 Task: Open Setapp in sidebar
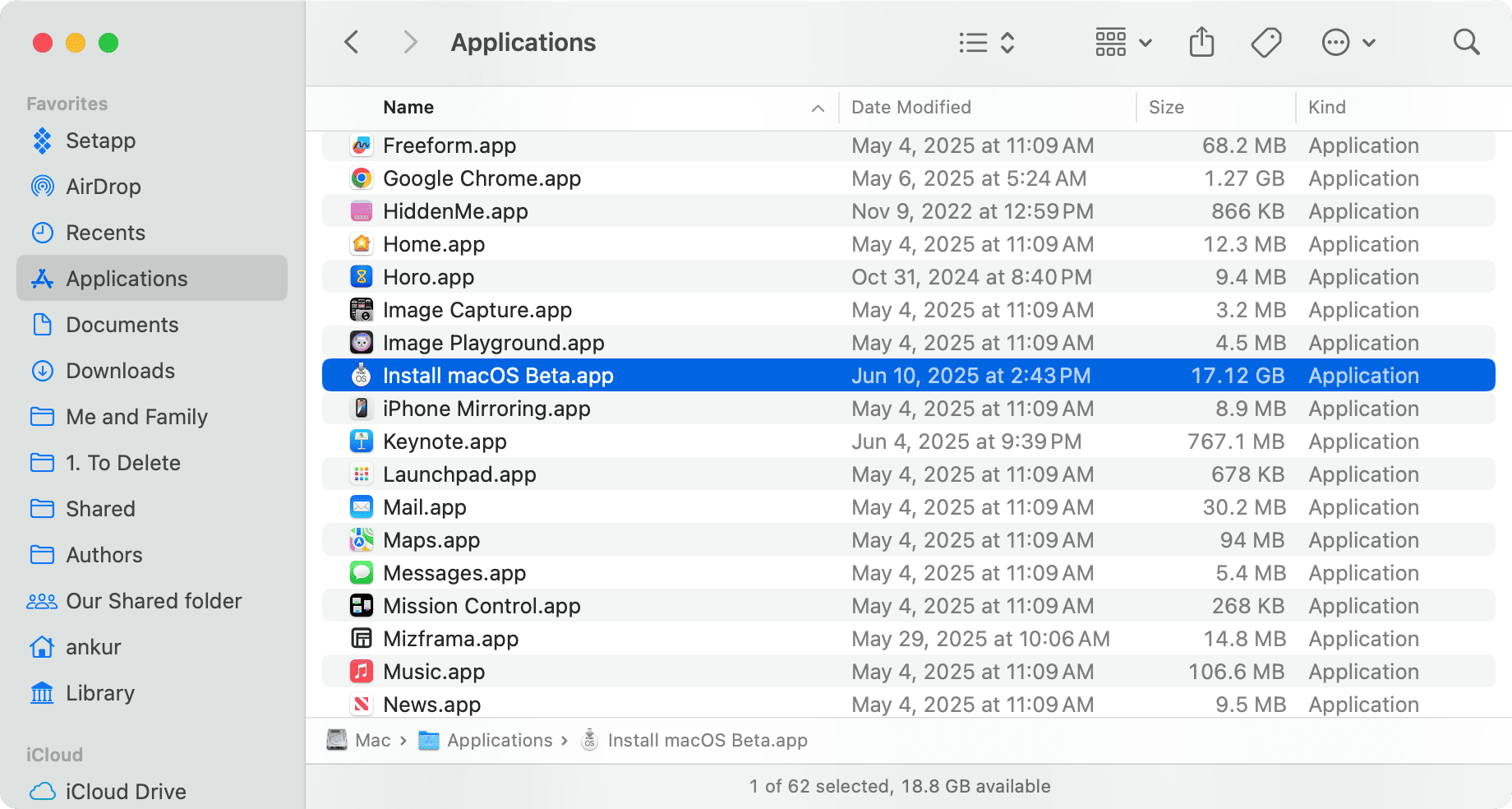[x=152, y=141]
